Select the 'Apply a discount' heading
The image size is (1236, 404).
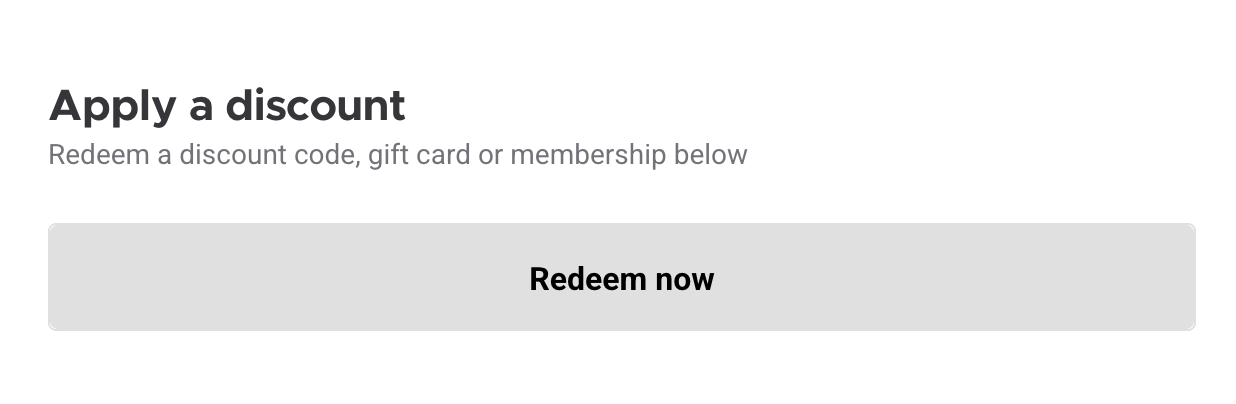pos(227,106)
